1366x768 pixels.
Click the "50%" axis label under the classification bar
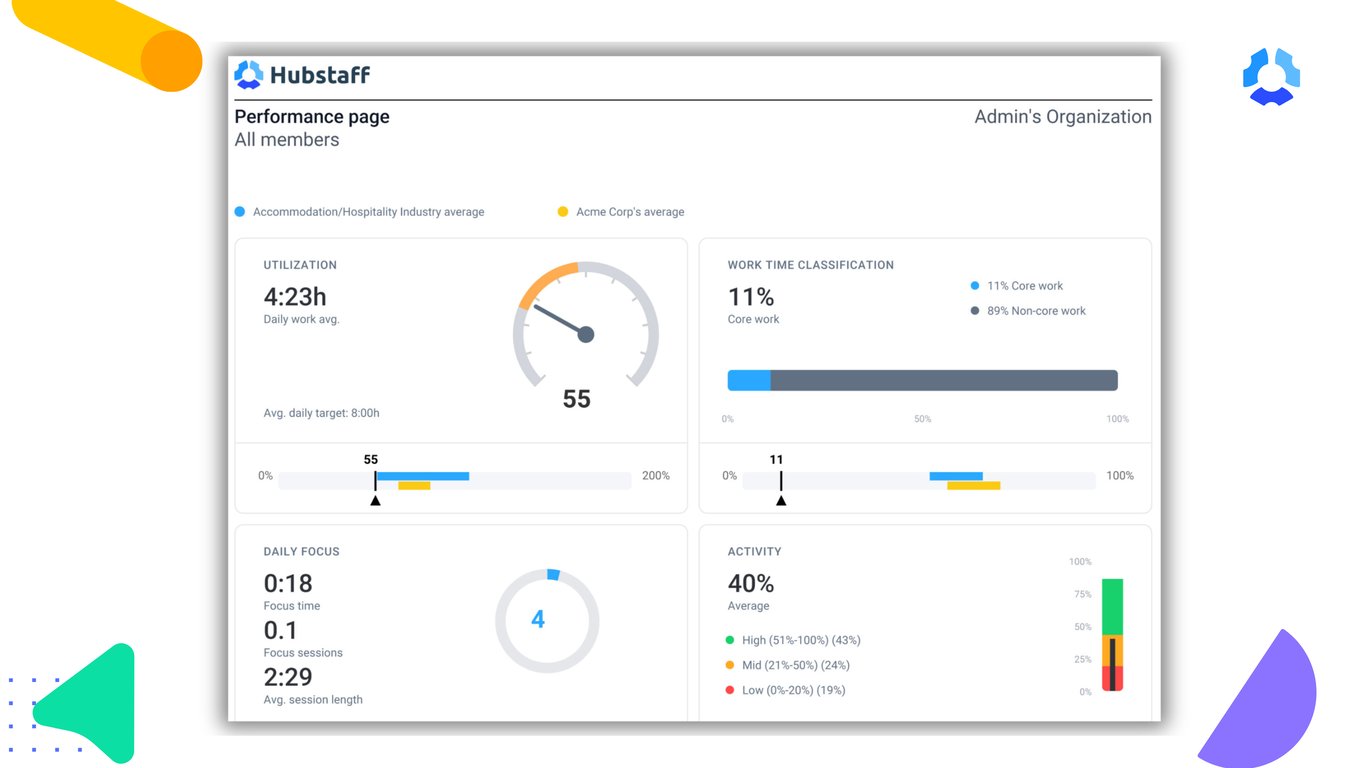tap(923, 419)
